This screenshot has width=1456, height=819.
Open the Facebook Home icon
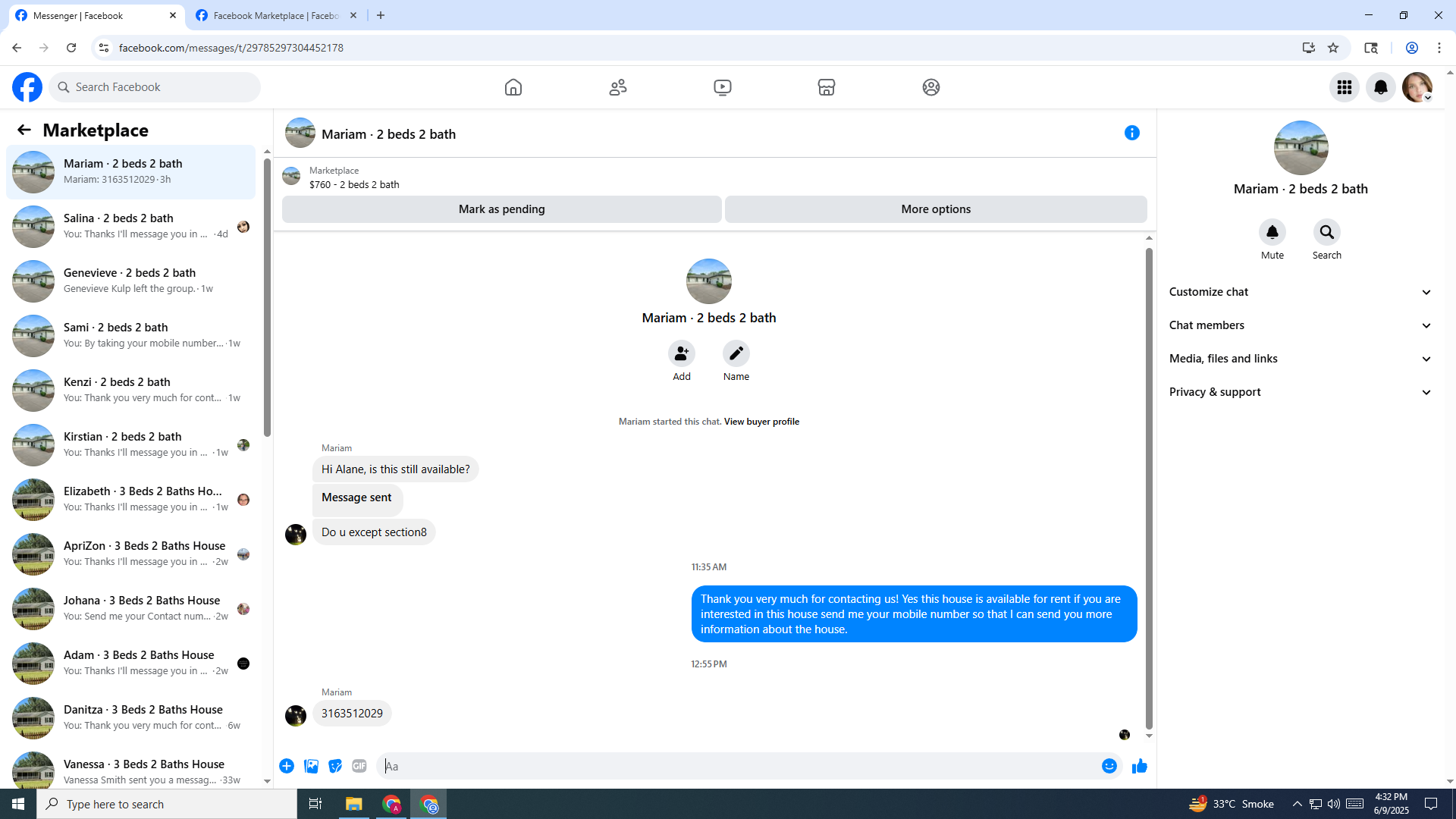(x=513, y=87)
